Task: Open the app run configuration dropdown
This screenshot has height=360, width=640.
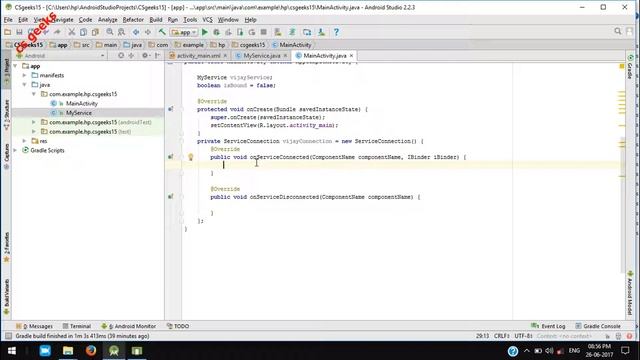Action: coord(184,32)
